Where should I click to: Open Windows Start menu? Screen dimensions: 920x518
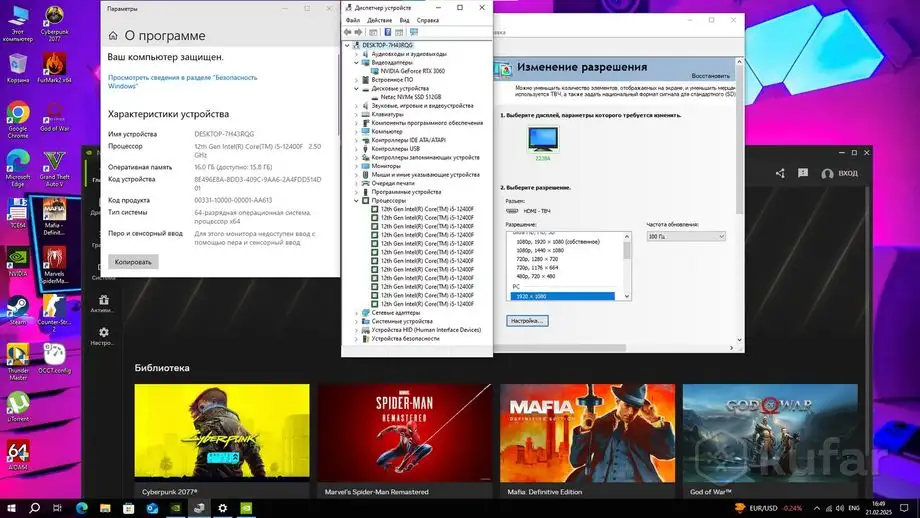11,508
